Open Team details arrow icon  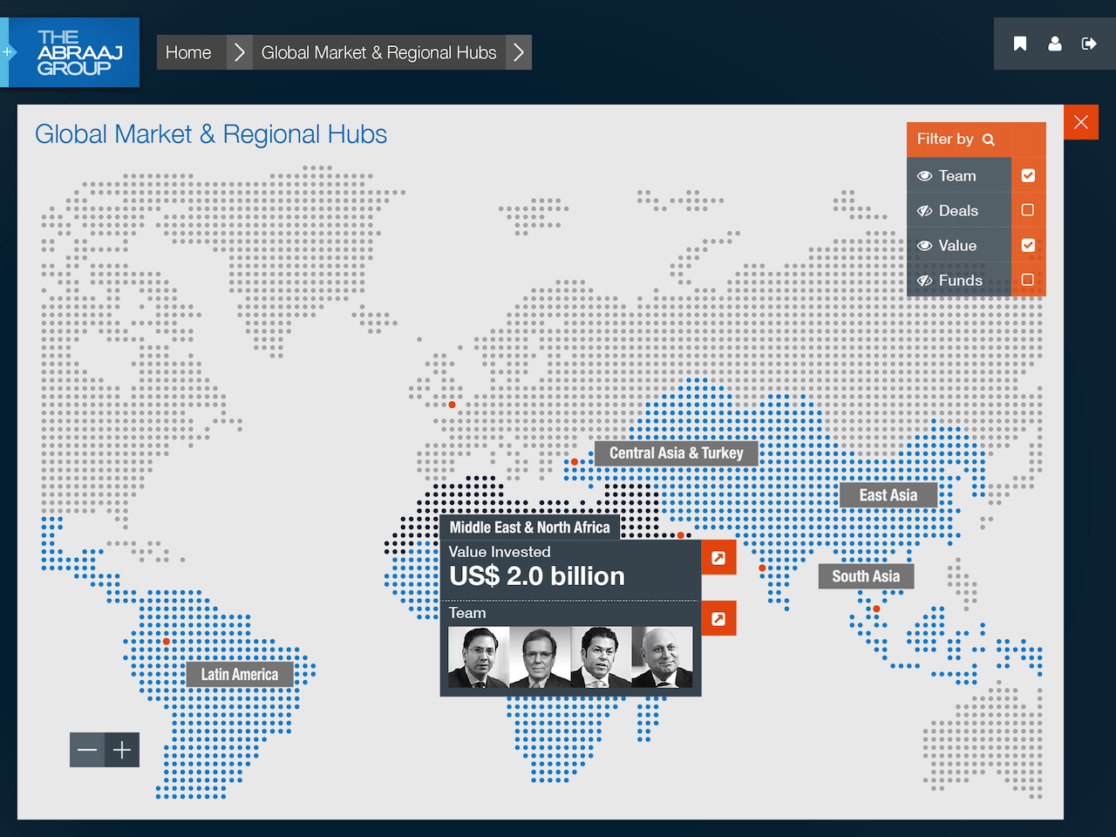[x=718, y=619]
